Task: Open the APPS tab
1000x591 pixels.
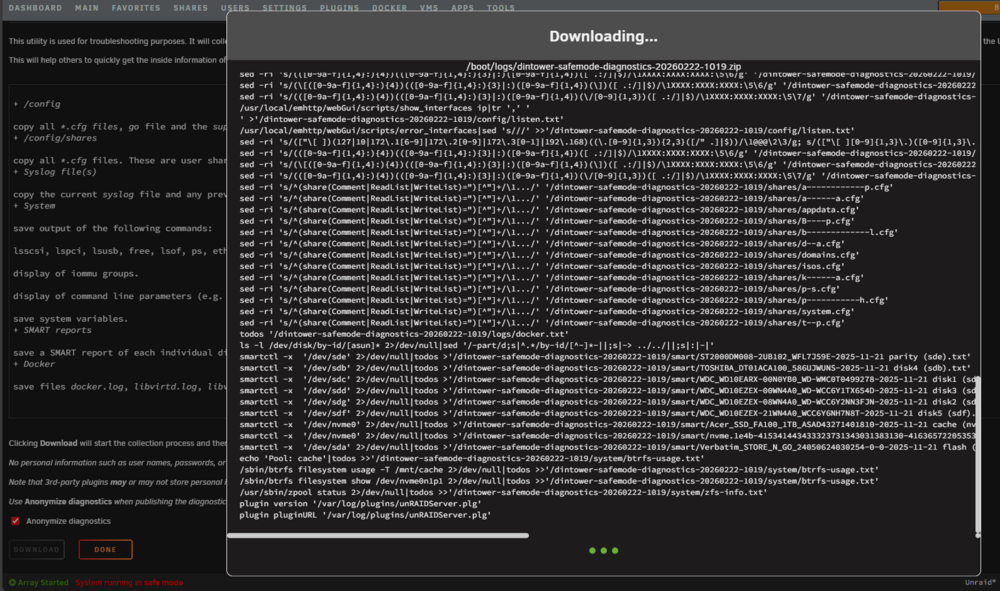Action: pyautogui.click(x=462, y=8)
